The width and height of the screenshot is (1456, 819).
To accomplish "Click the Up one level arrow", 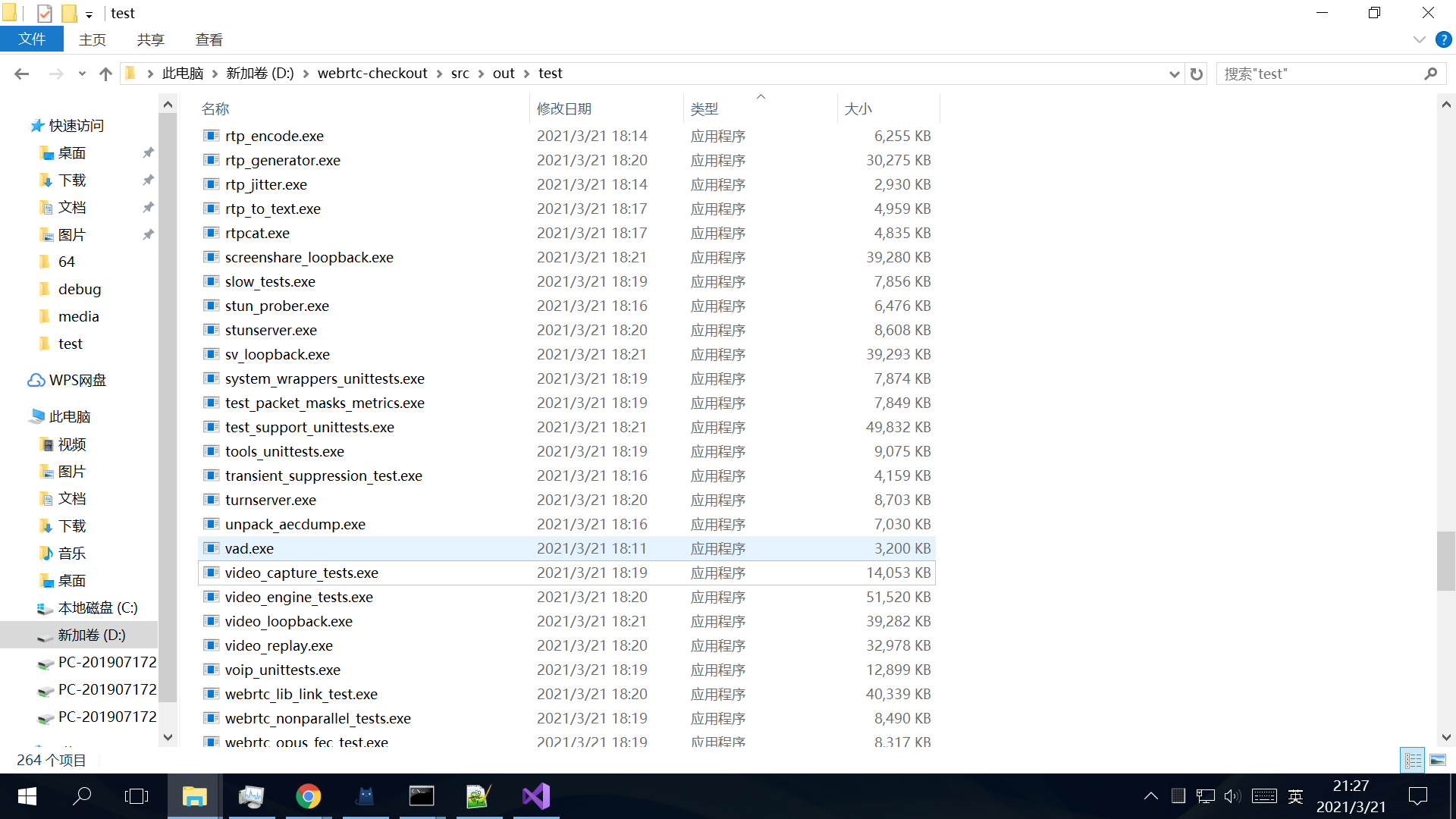I will point(105,74).
